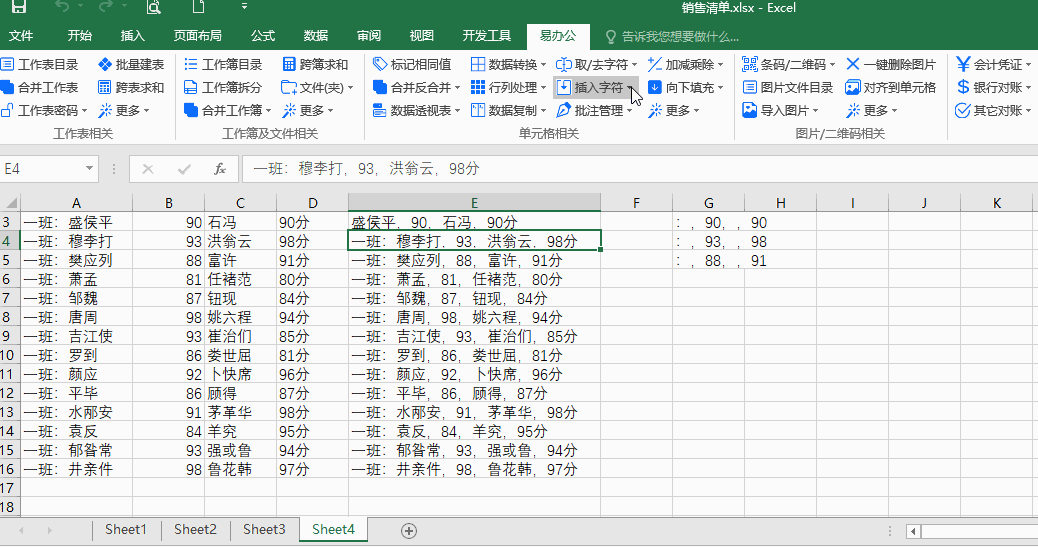Screen dimensions: 1038x547
Task: Click the 工作簿拆分 tool
Action: point(223,87)
